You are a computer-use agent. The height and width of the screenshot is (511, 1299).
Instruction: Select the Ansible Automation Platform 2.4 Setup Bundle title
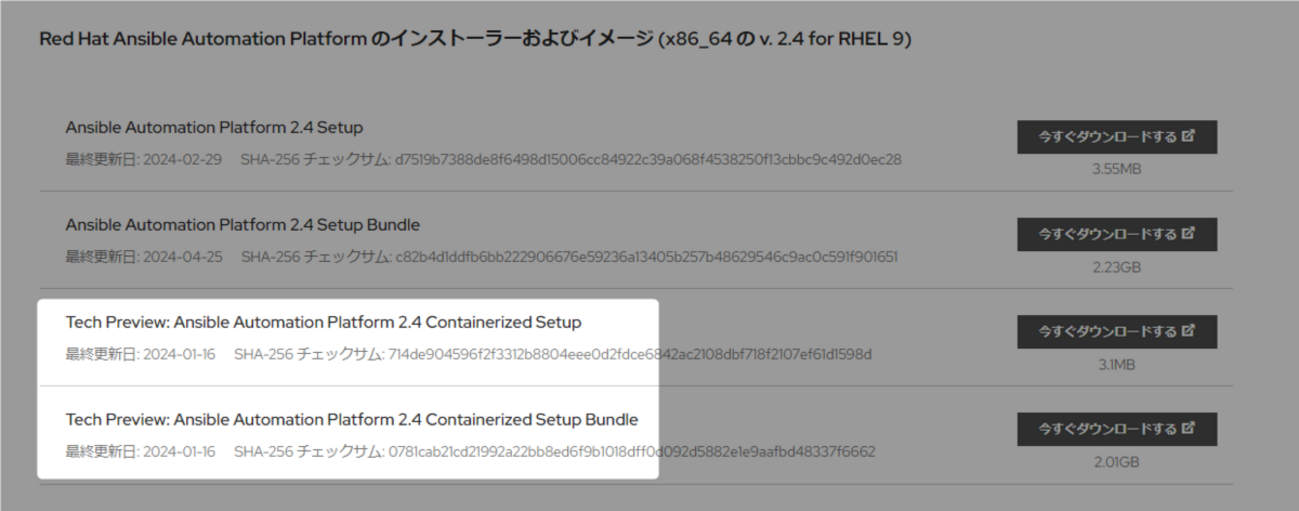point(242,225)
